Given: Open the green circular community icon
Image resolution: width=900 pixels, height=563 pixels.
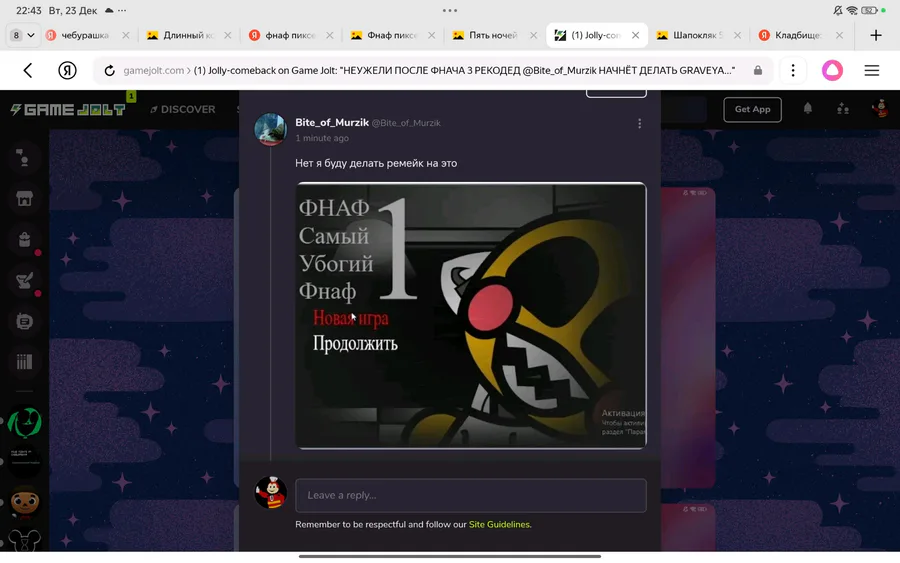Looking at the screenshot, I should (24, 423).
